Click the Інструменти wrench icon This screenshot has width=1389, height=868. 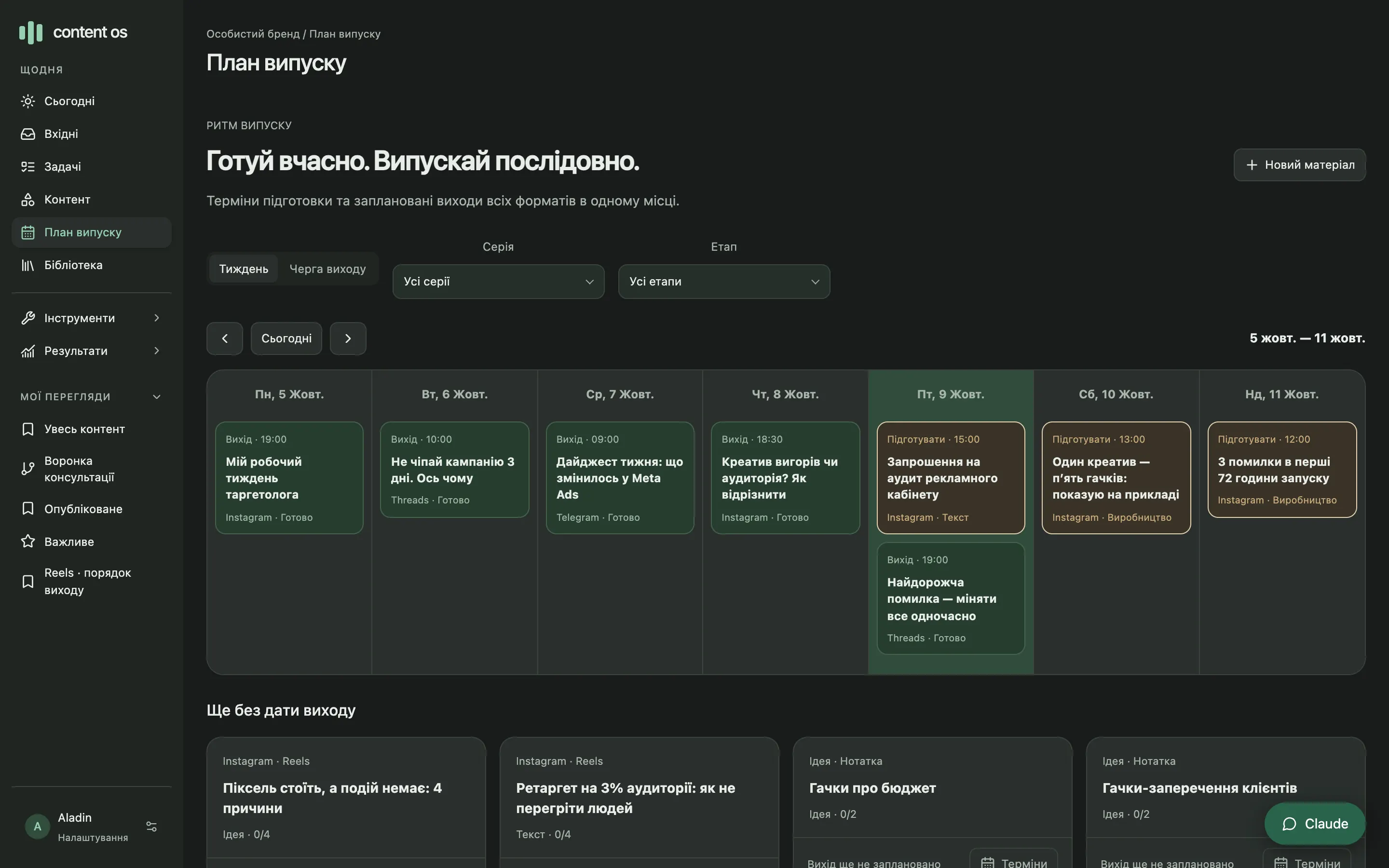pos(27,318)
